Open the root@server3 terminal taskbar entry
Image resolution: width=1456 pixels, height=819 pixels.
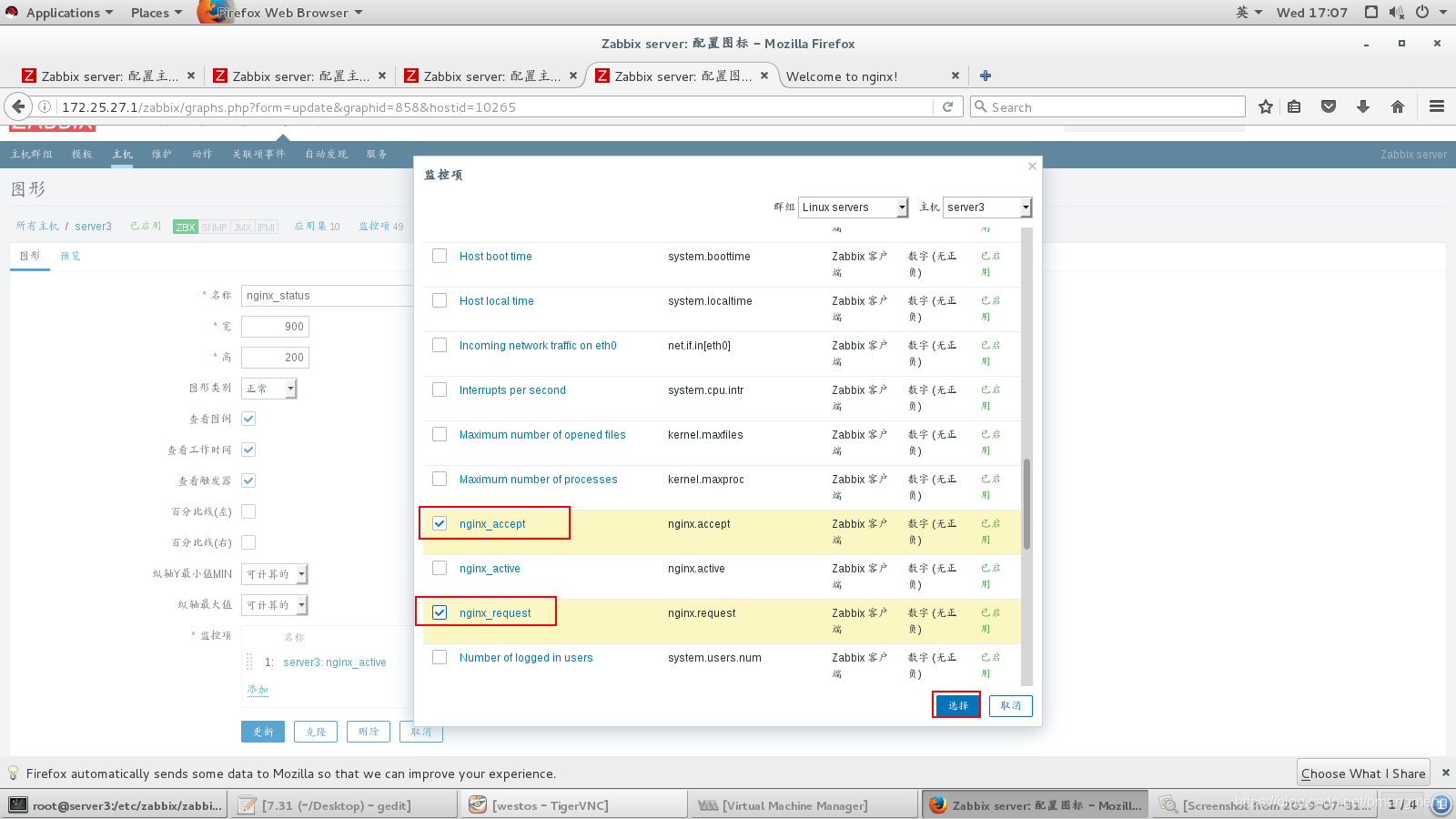[x=116, y=805]
